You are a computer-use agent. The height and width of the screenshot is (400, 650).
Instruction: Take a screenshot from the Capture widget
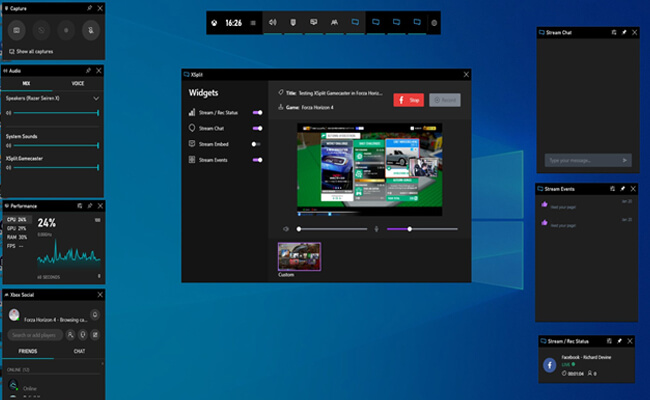pyautogui.click(x=17, y=30)
